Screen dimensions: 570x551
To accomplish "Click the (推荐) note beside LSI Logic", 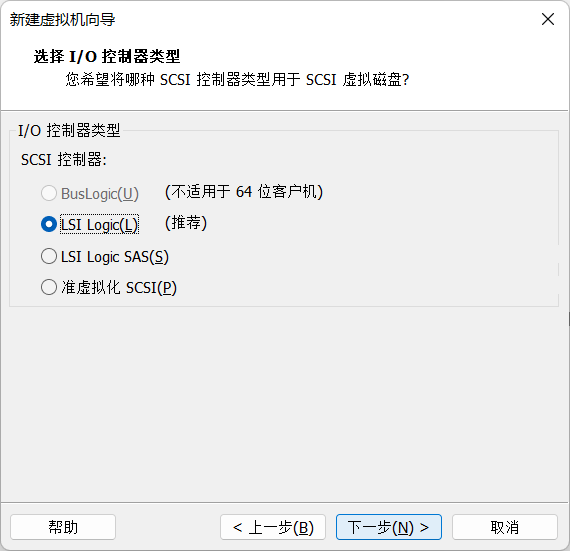I will coord(186,223).
